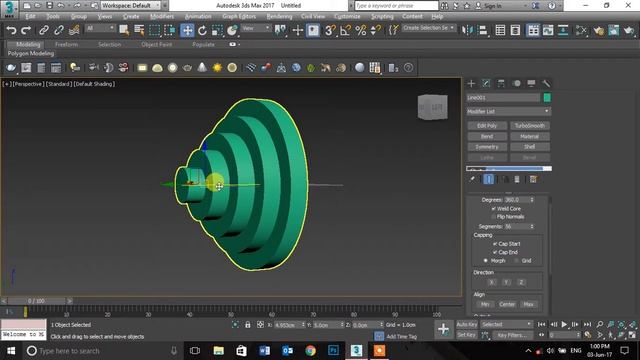
Task: Open the Modifiers menu
Action: [162, 16]
